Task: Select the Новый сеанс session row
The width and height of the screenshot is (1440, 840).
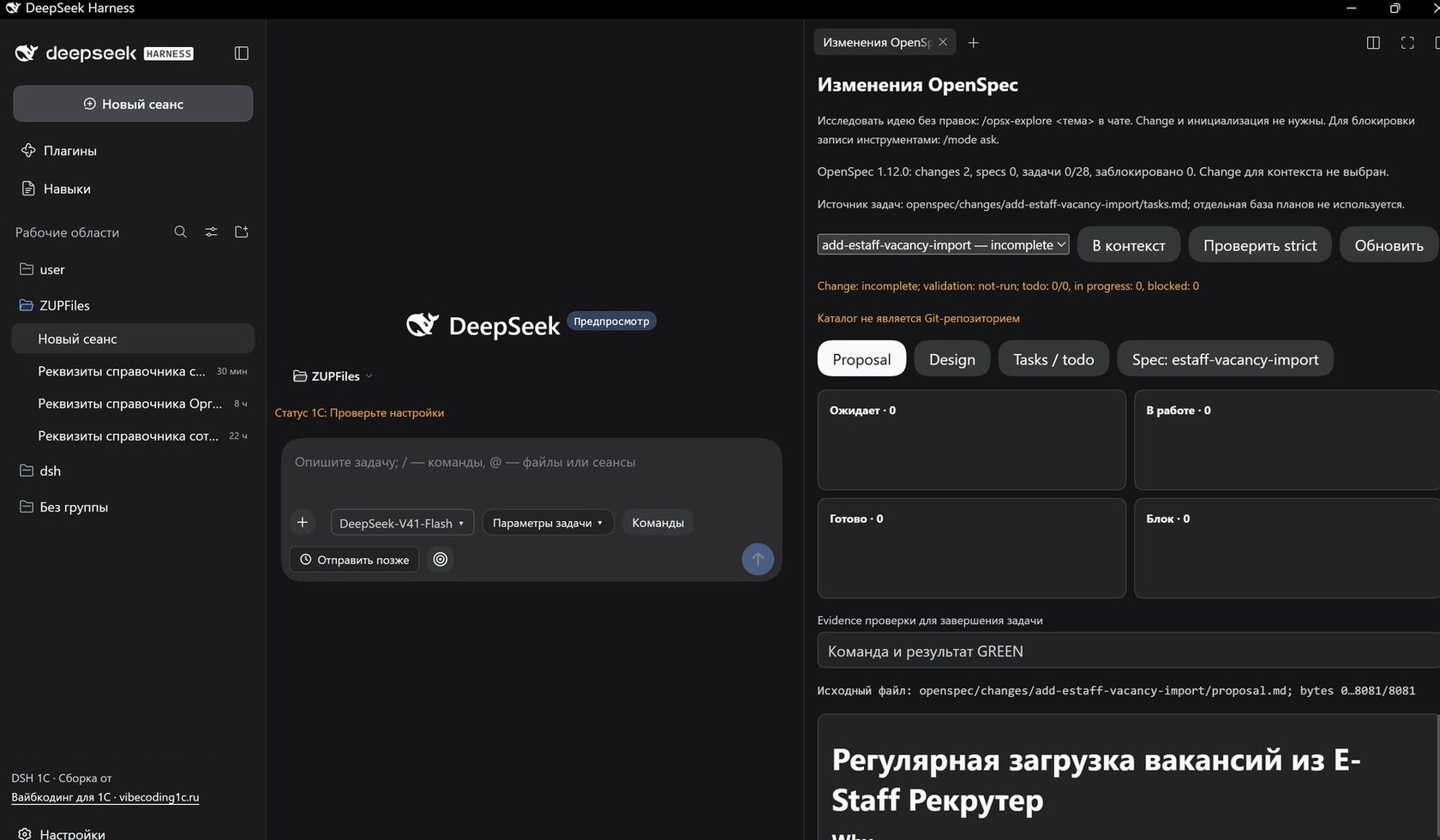Action: (x=133, y=339)
